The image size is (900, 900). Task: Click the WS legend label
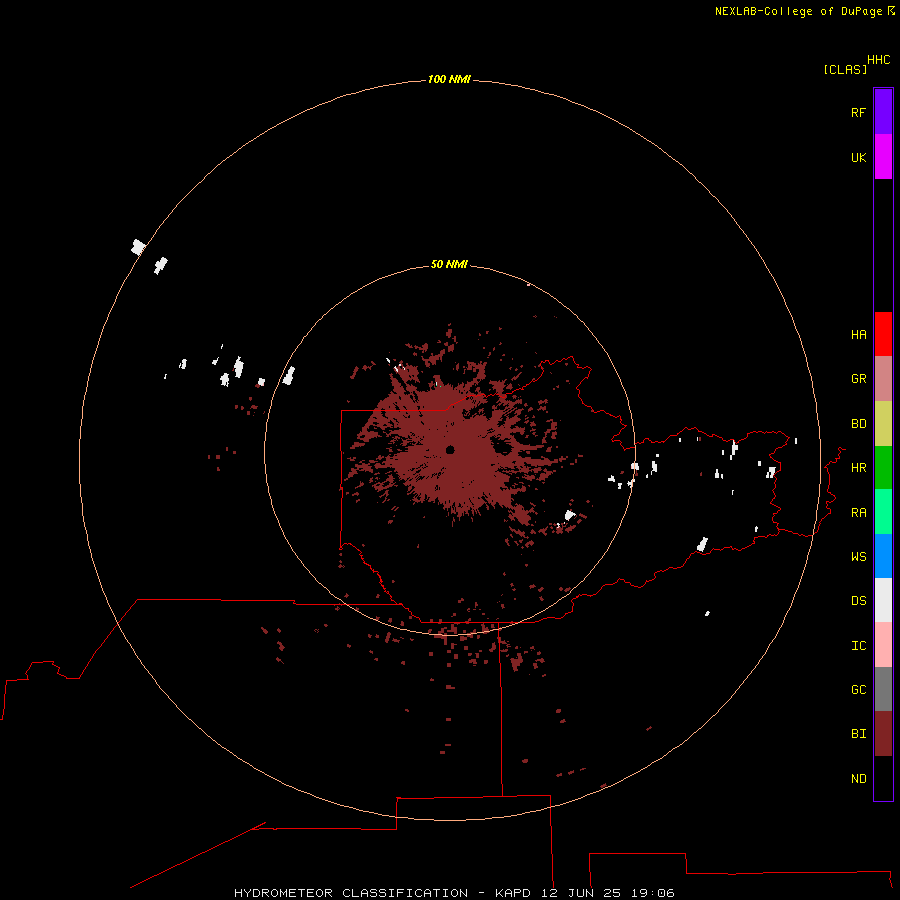click(x=858, y=556)
